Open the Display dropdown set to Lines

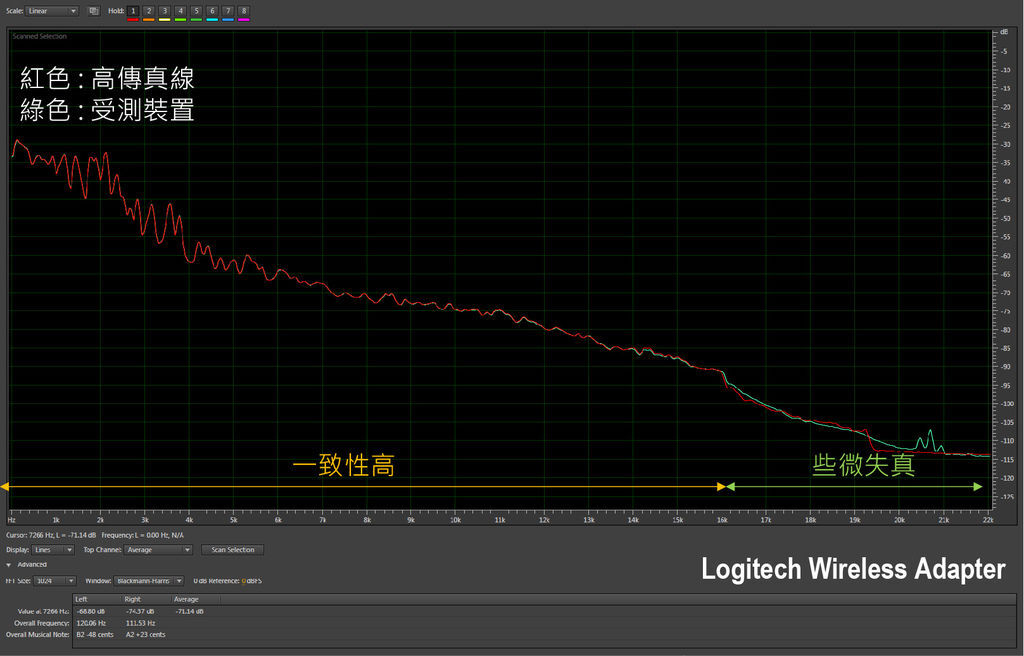(x=52, y=550)
